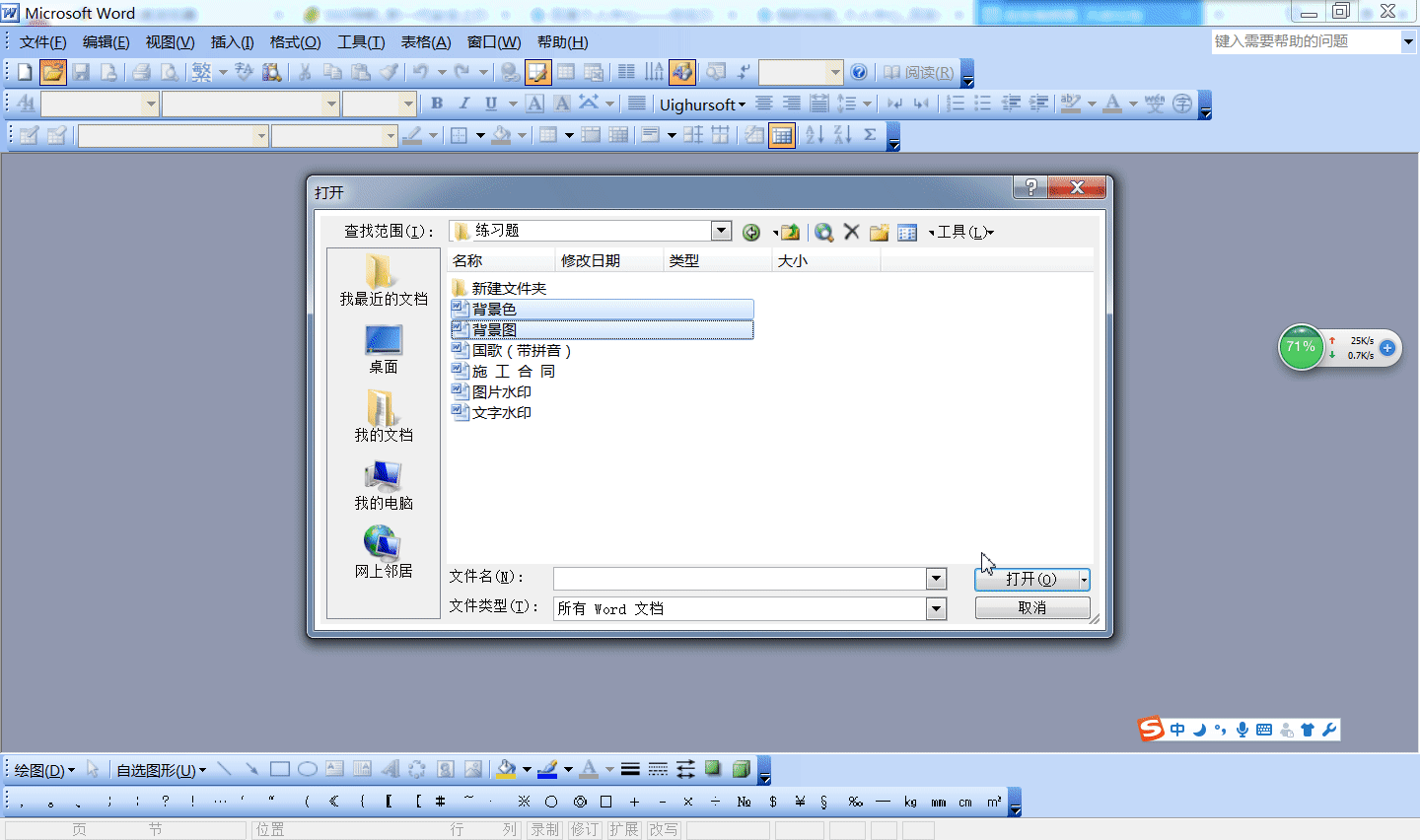Open the 我最近的文档 shortcut
Screen dimensions: 1420x840
pos(384,280)
